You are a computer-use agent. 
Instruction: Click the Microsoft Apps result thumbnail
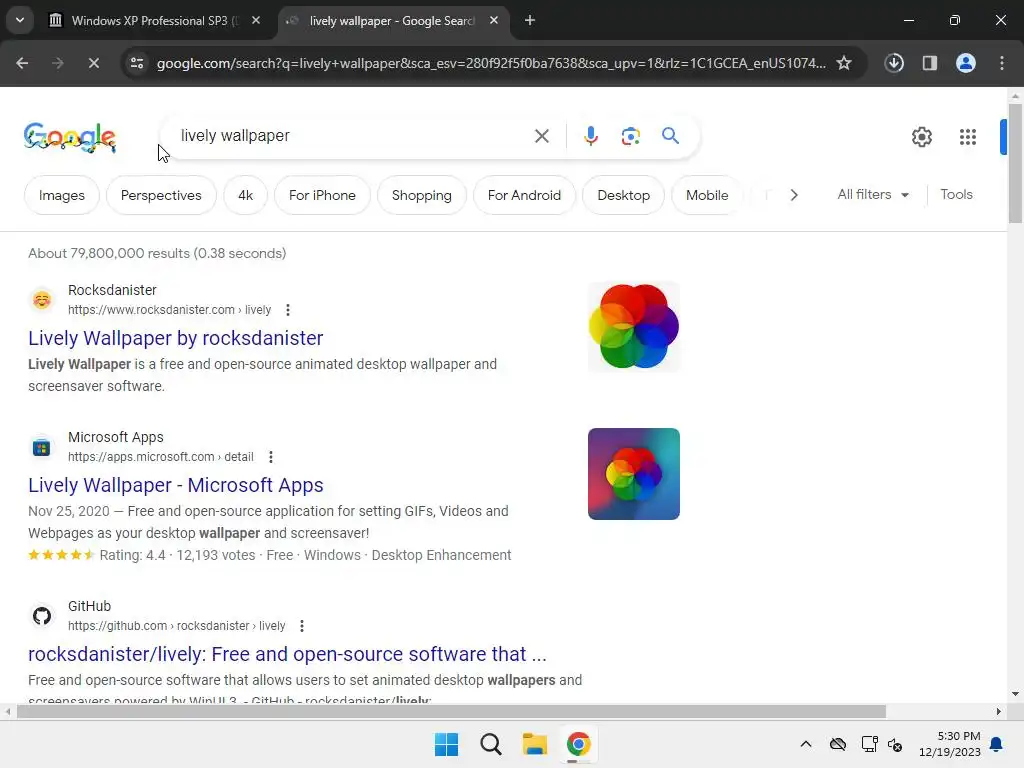(x=633, y=474)
